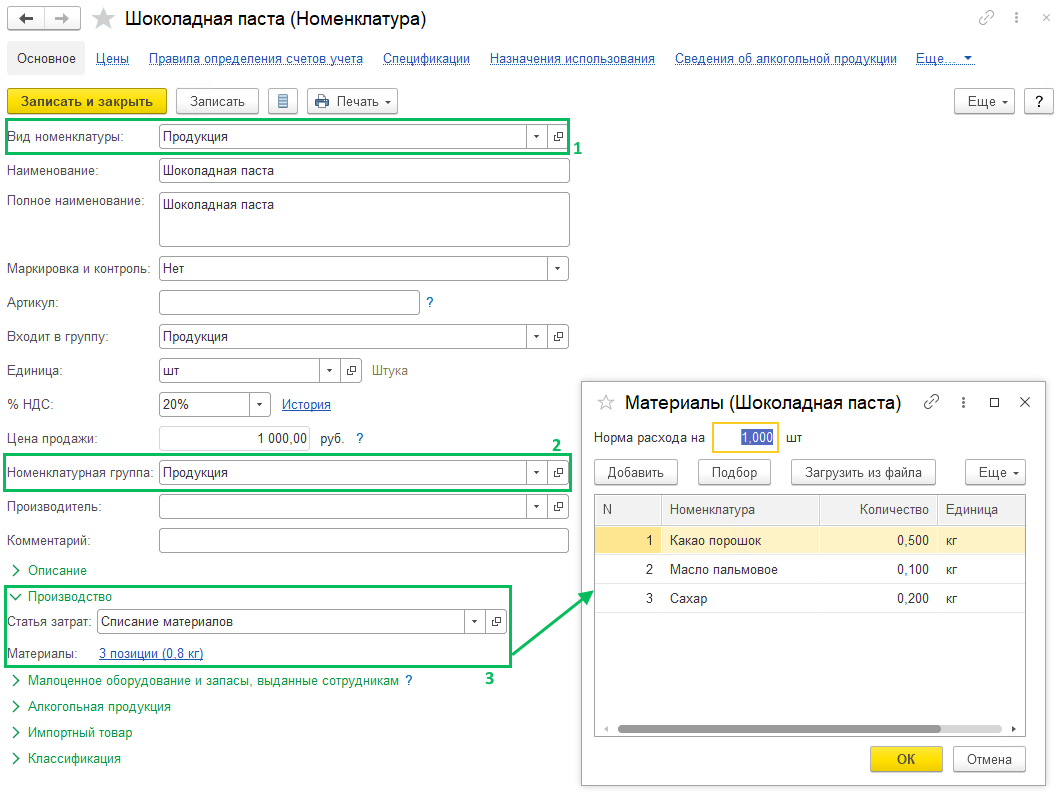Click right arrow of materials horizontal scrollbar
The width and height of the screenshot is (1057, 792).
1014,729
